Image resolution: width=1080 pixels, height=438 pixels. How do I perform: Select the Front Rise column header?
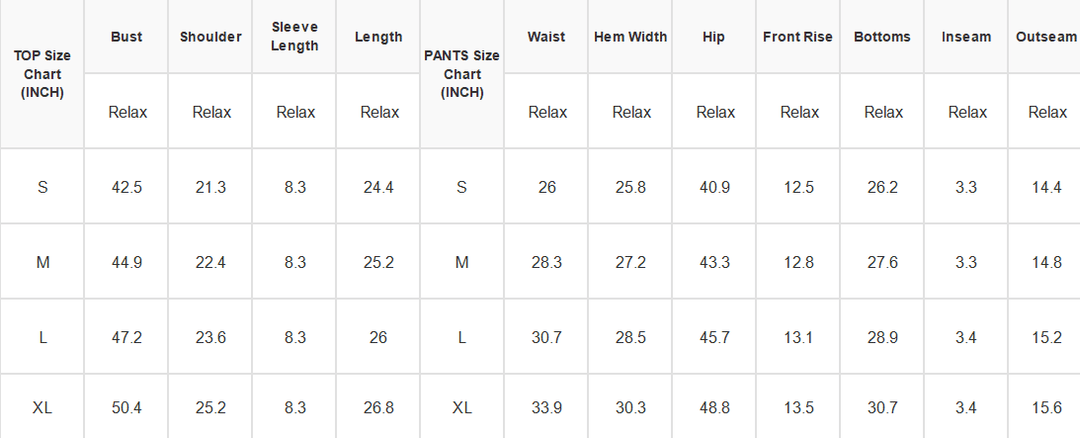tap(798, 36)
